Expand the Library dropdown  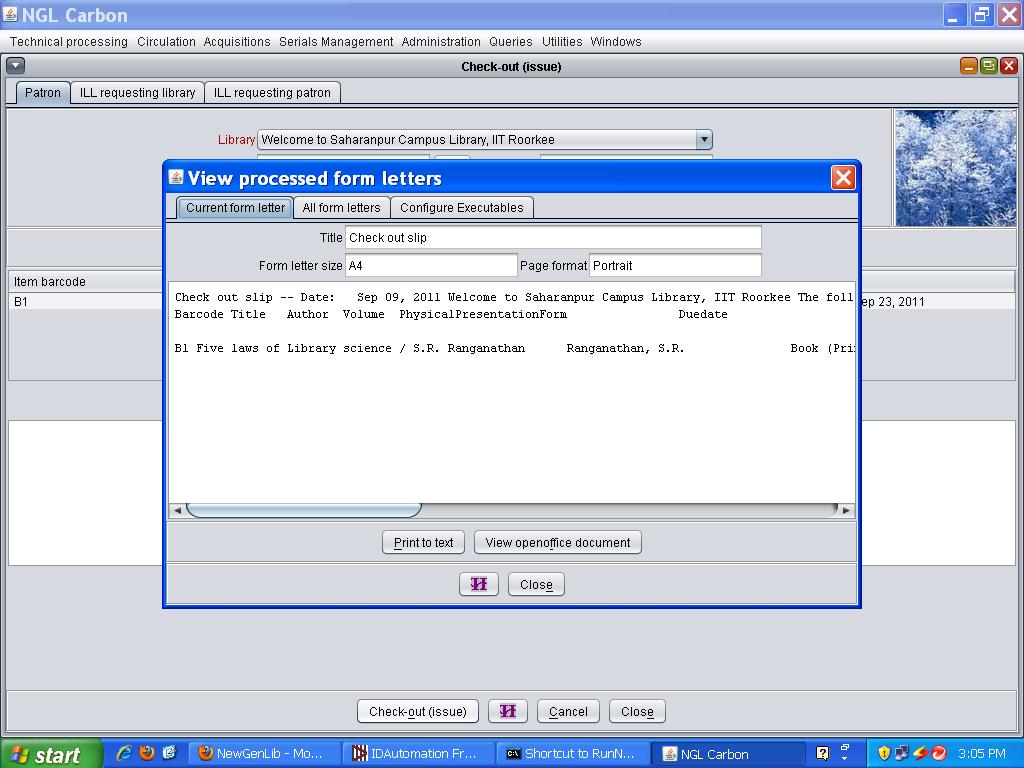[703, 140]
